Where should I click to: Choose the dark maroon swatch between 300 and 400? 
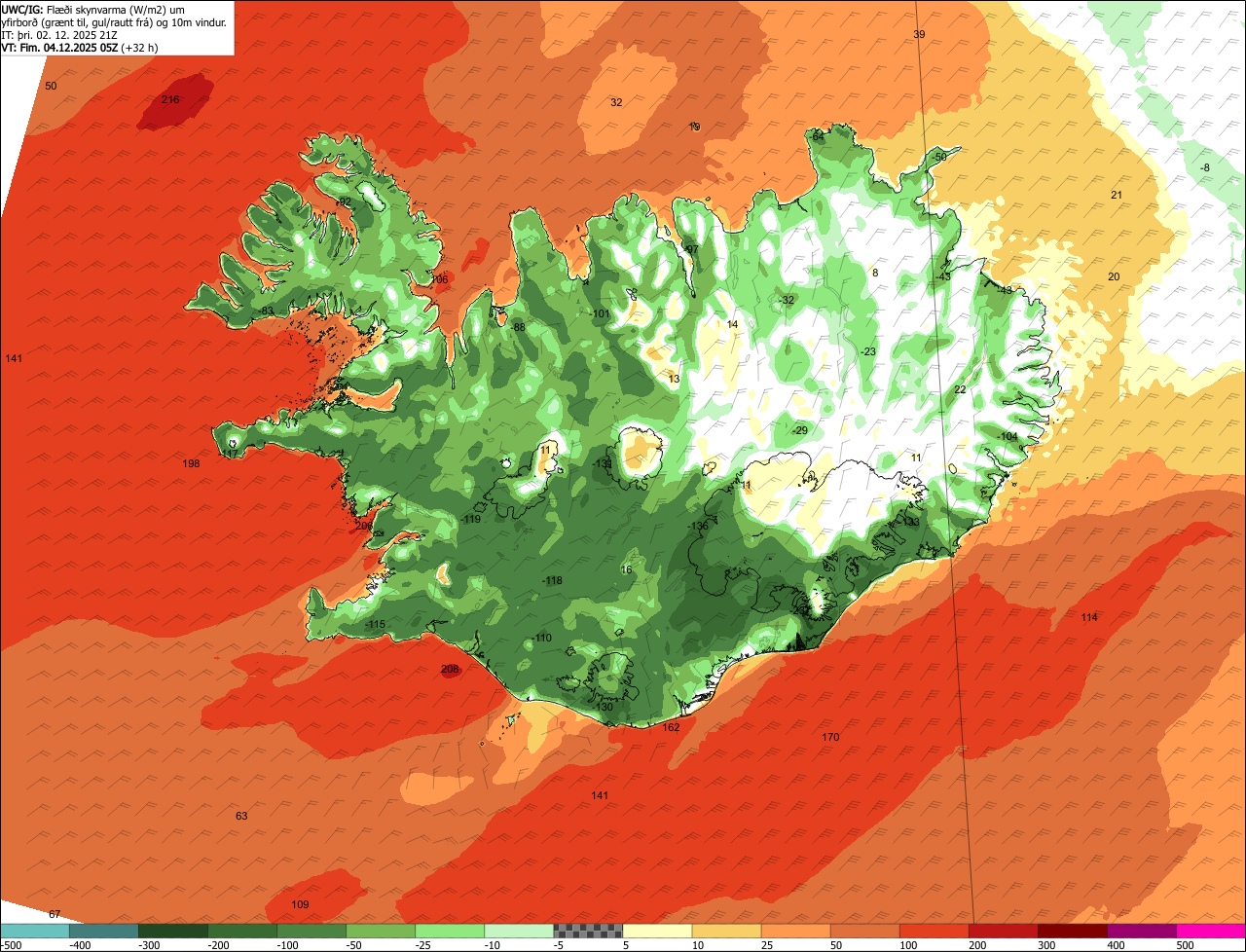(1072, 931)
